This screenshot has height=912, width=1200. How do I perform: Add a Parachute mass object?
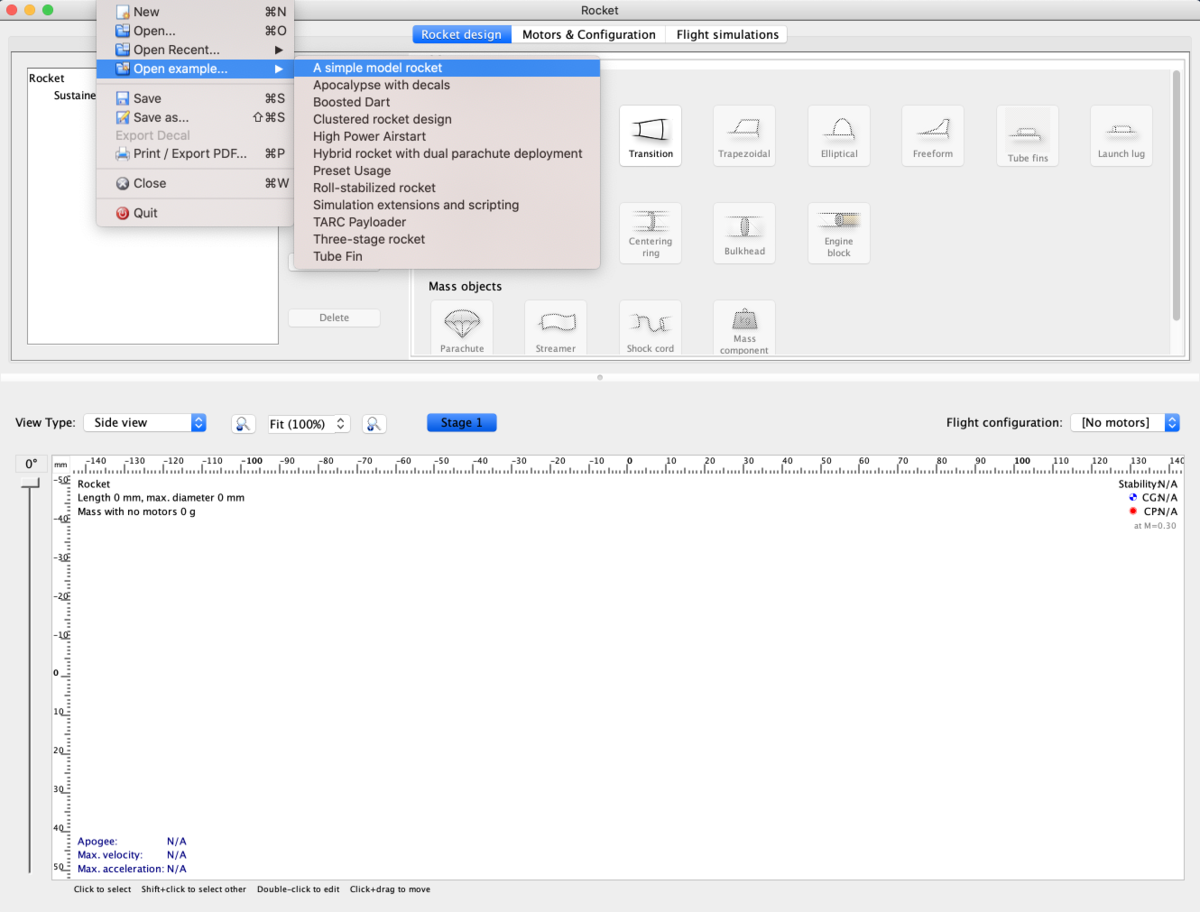(461, 329)
